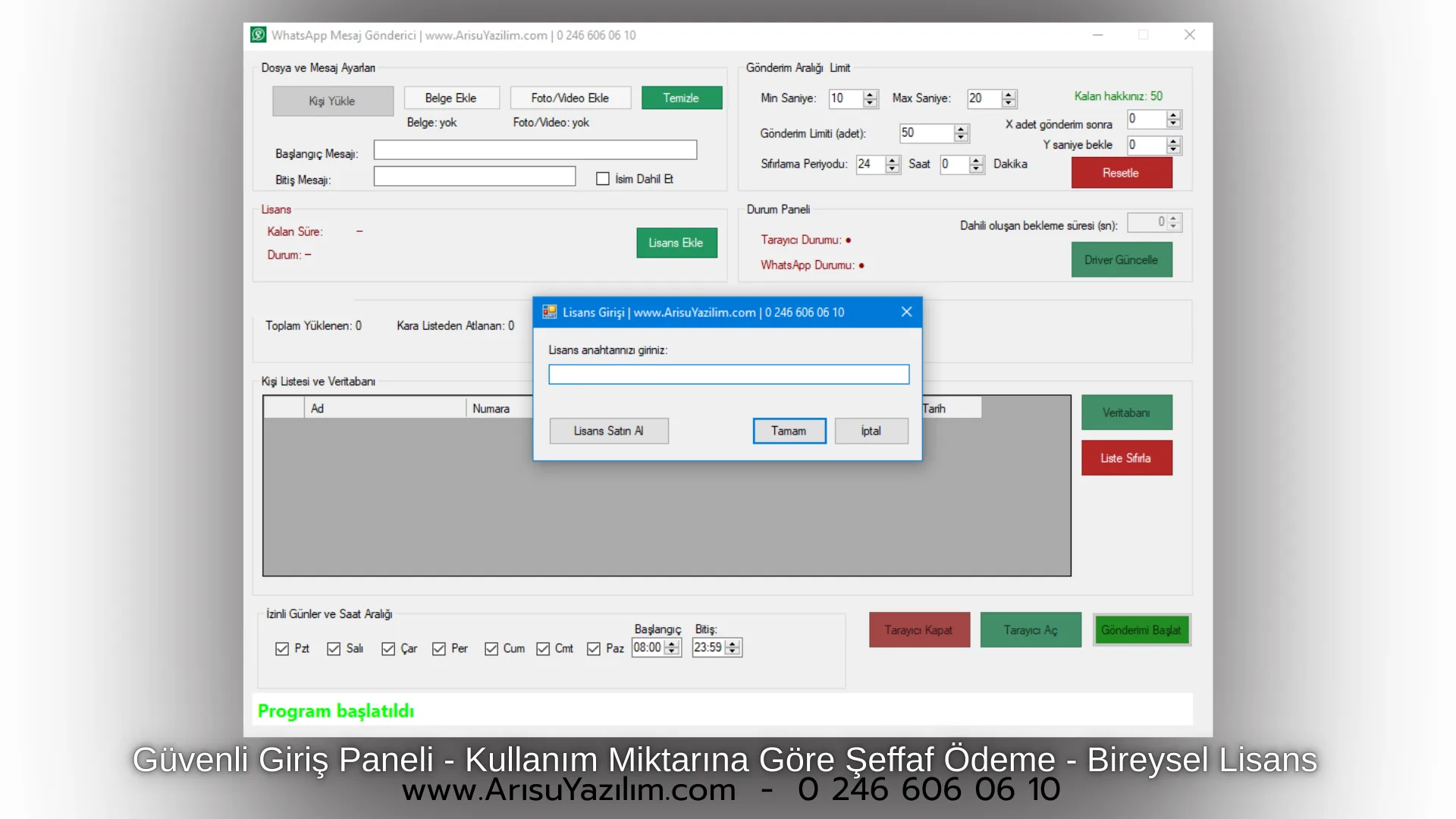Decrease the Max Saniye spinner value
The height and width of the screenshot is (819, 1456).
[1009, 102]
